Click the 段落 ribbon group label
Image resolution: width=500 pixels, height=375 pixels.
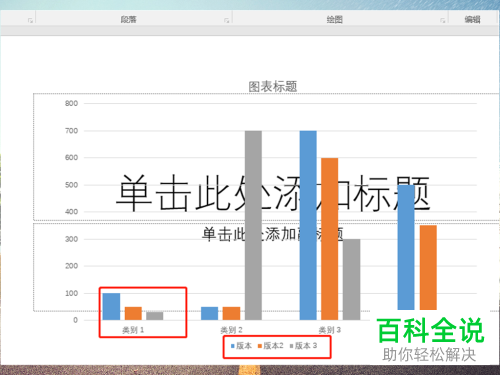[129, 19]
